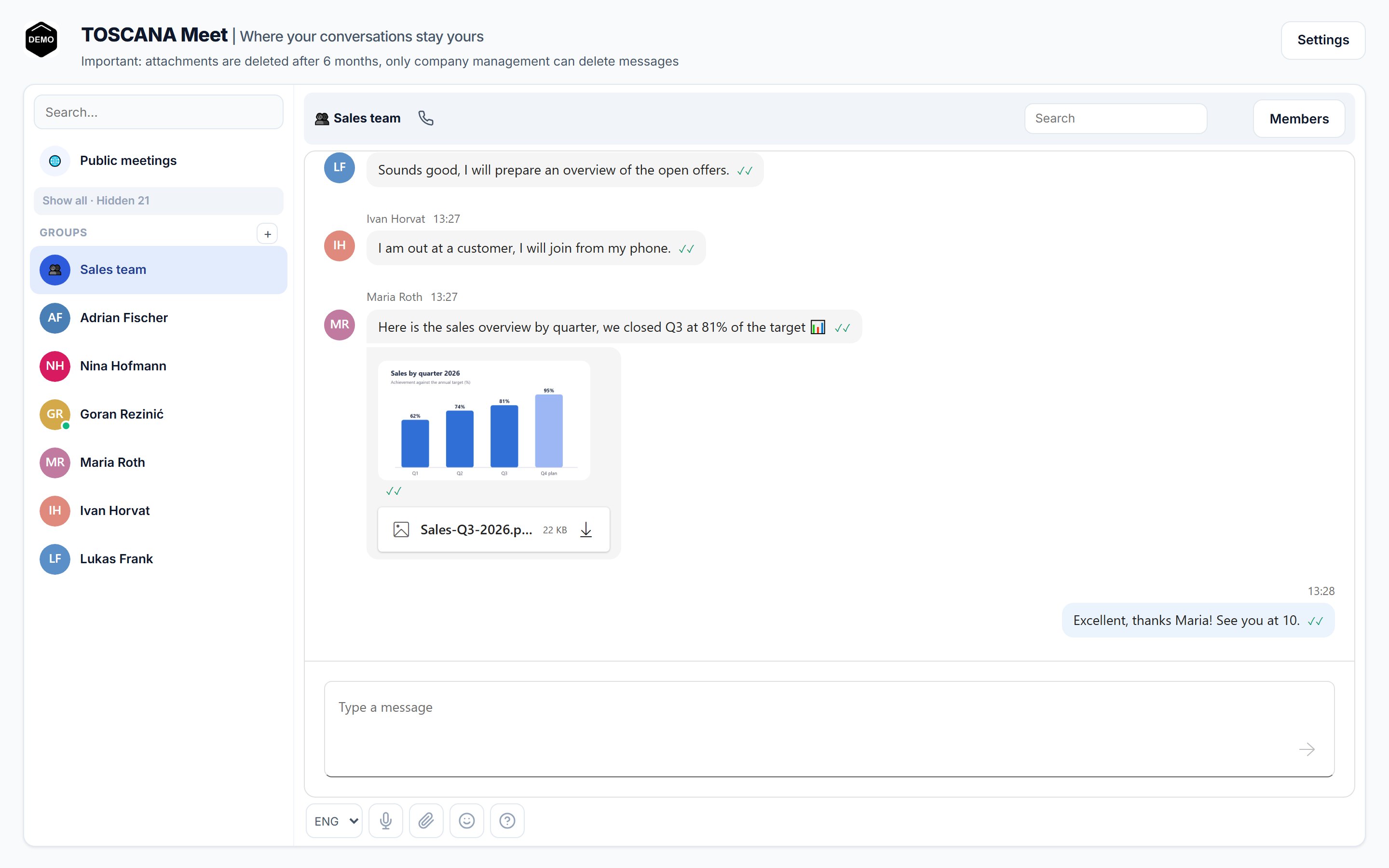Click the Sales team group icon in header
Screen dimensions: 1389x868
pyautogui.click(x=322, y=118)
